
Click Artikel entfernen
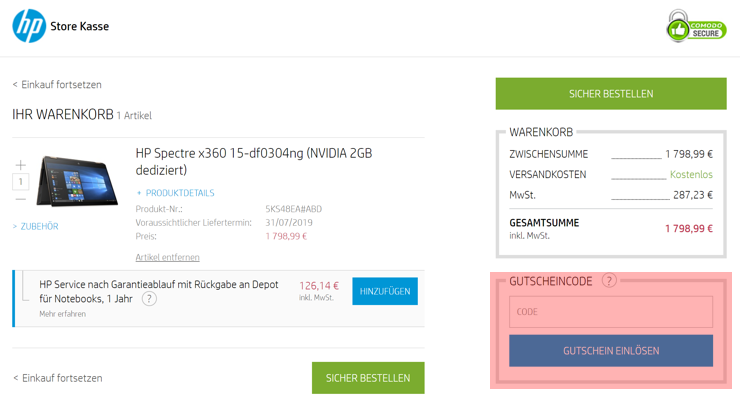(x=168, y=258)
